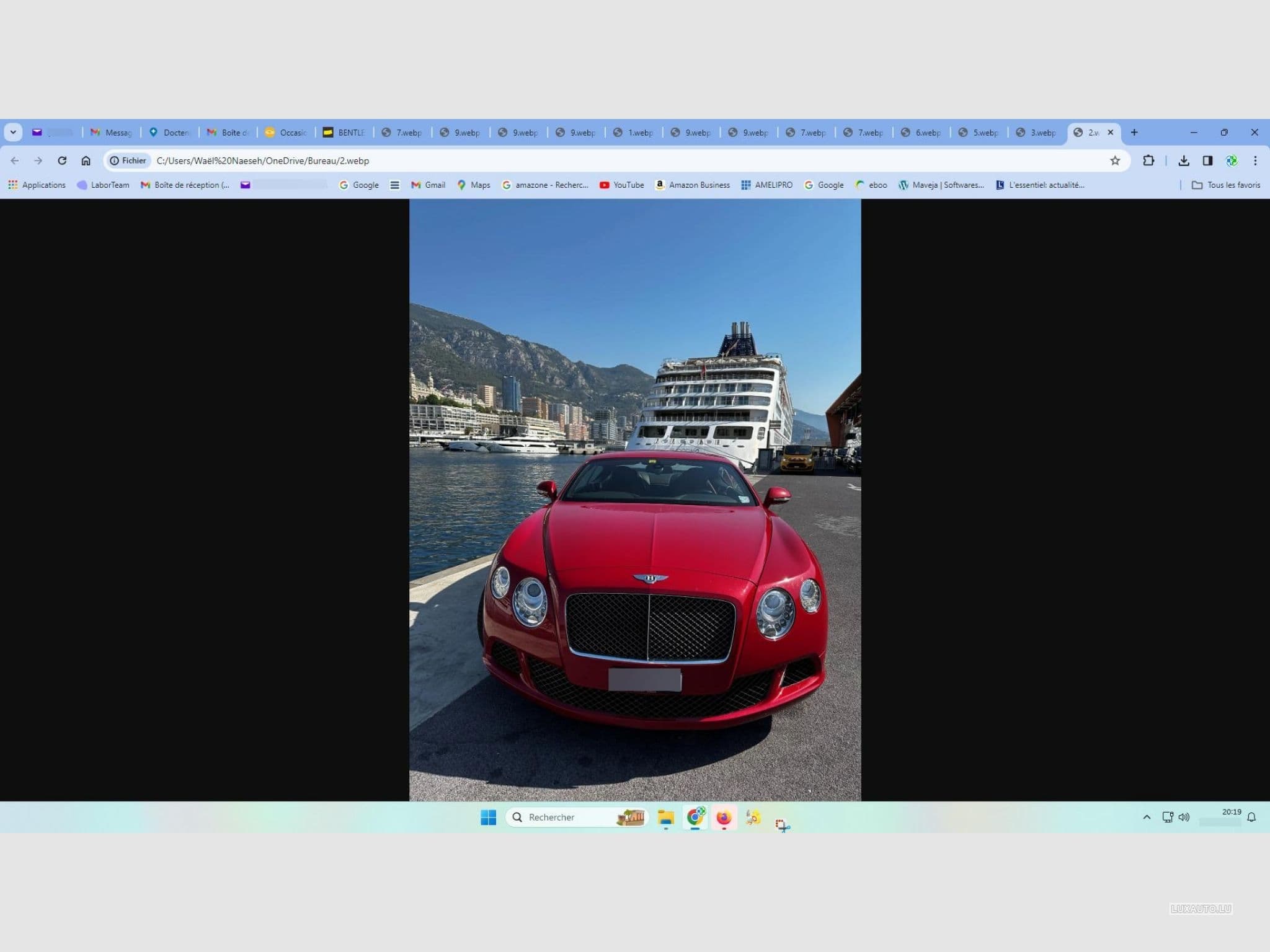
Task: Click the Rechercher taskbar search box
Action: coord(577,817)
